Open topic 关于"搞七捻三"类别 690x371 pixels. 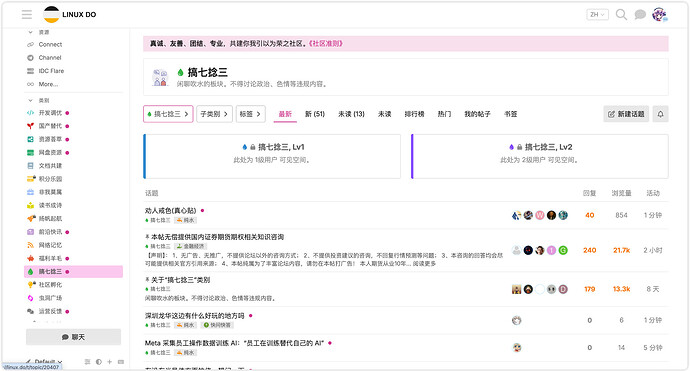tap(180, 280)
